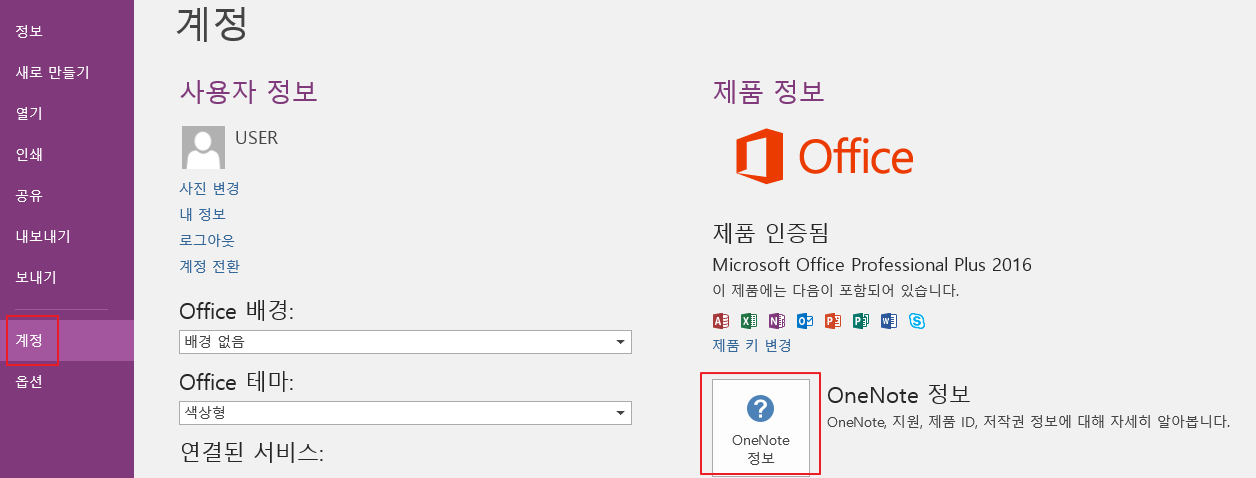This screenshot has width=1256, height=478.
Task: Select the 내보내기 menu item
Action: point(67,236)
